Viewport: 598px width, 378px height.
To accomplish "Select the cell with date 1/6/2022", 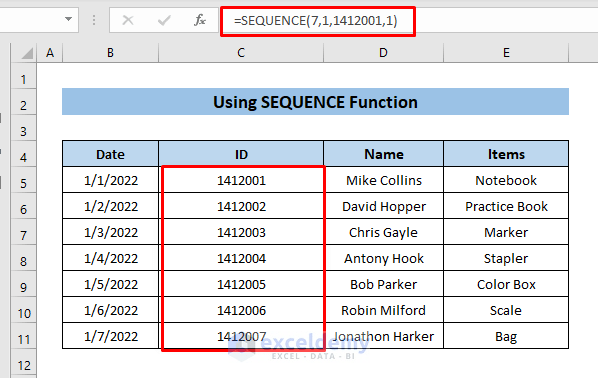I will tap(110, 310).
